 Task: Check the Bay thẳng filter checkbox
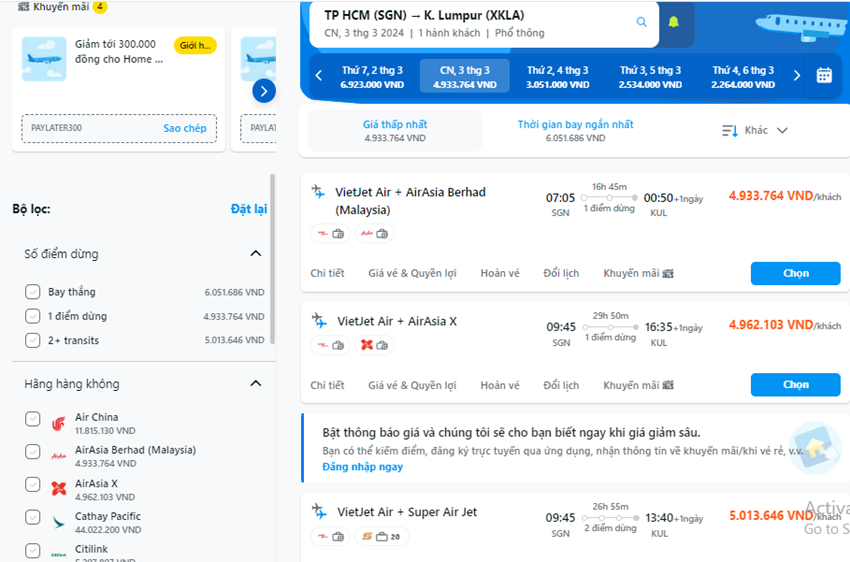pyautogui.click(x=33, y=292)
